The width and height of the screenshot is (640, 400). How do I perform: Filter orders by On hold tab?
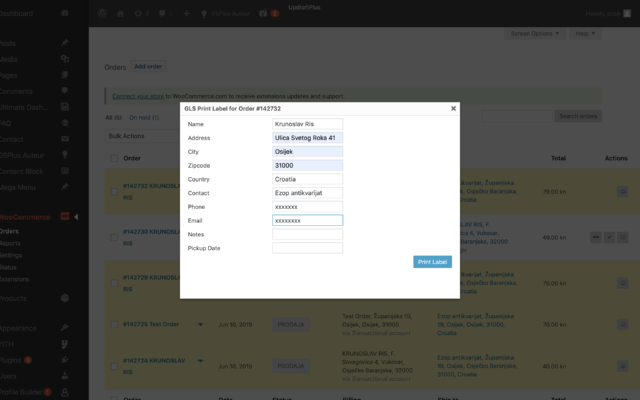coord(143,117)
